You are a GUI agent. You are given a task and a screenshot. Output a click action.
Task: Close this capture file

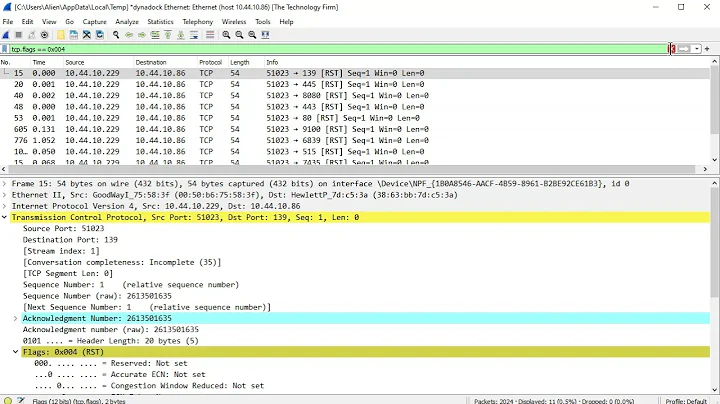click(86, 35)
